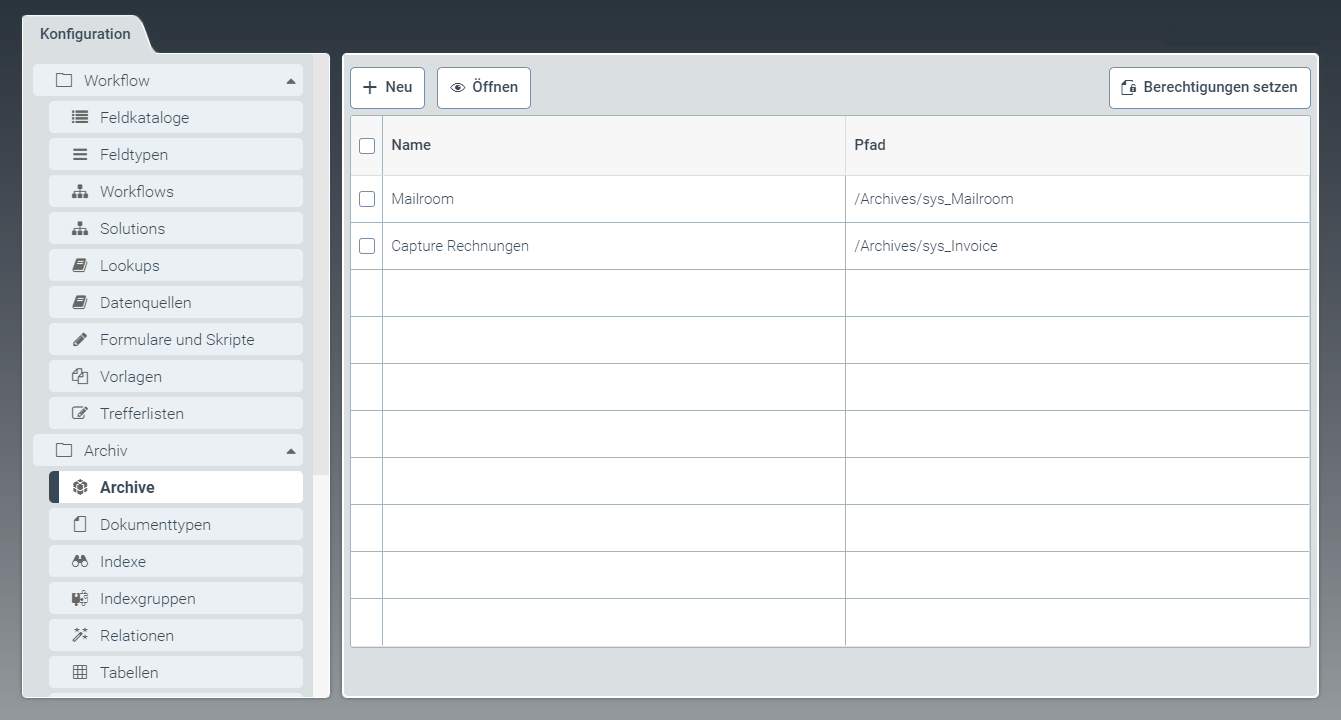Collapse the Workflow section arrow

[290, 81]
